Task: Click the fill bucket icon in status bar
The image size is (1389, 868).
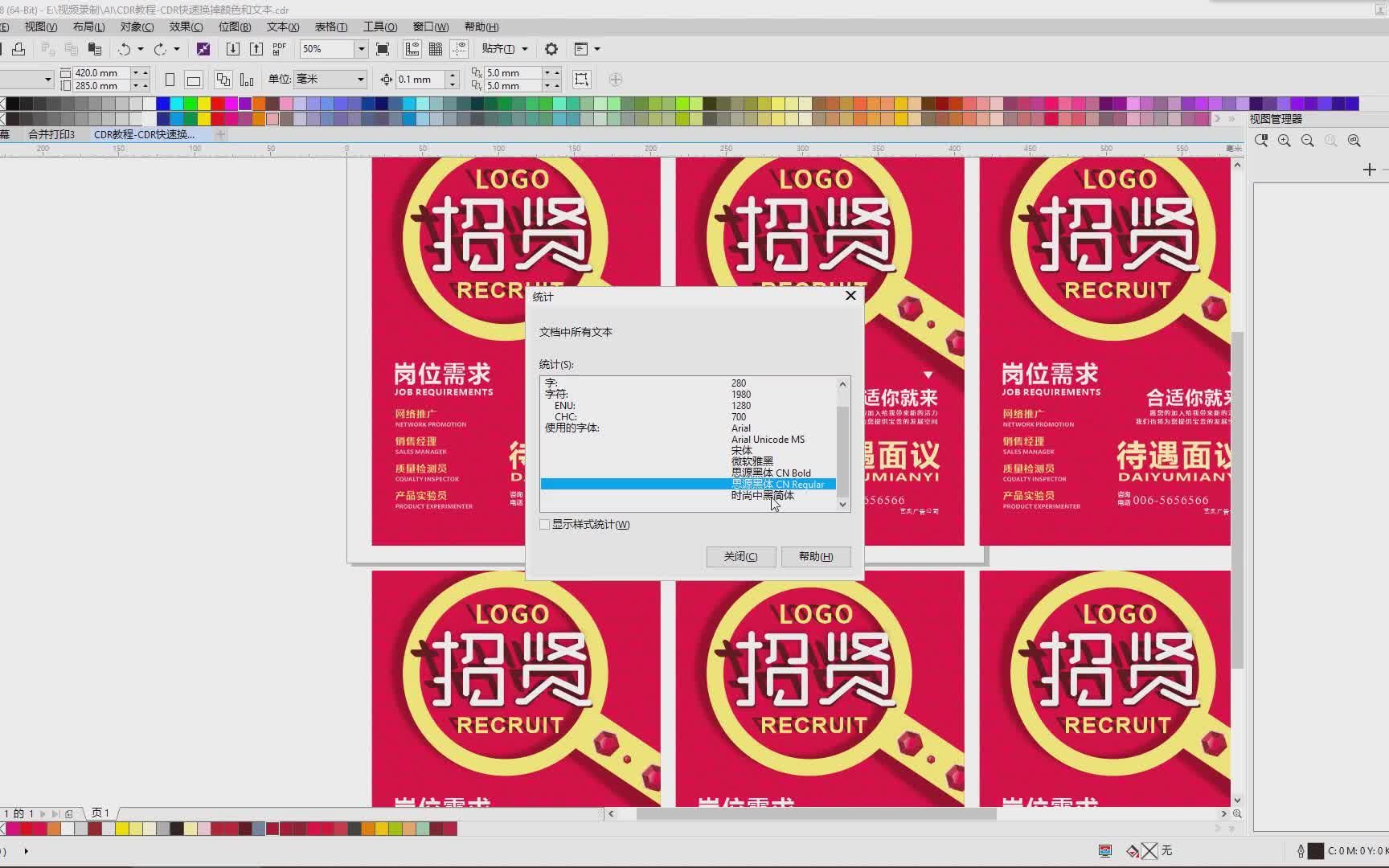Action: click(1133, 850)
